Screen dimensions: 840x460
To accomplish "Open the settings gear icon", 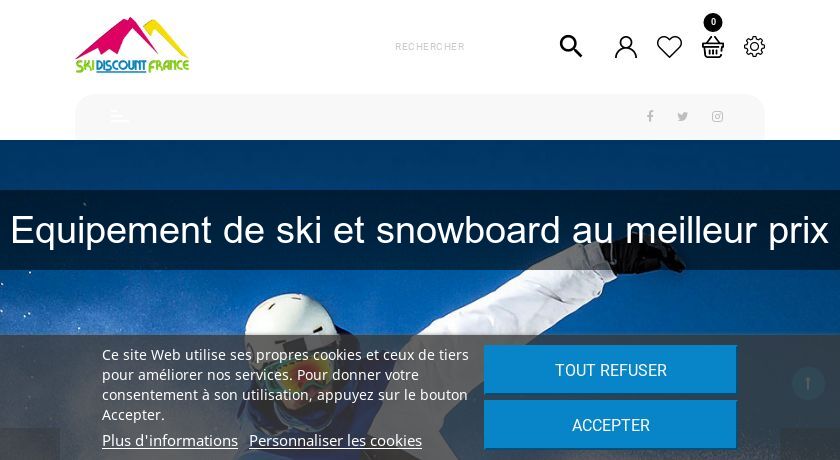I will pyautogui.click(x=754, y=47).
